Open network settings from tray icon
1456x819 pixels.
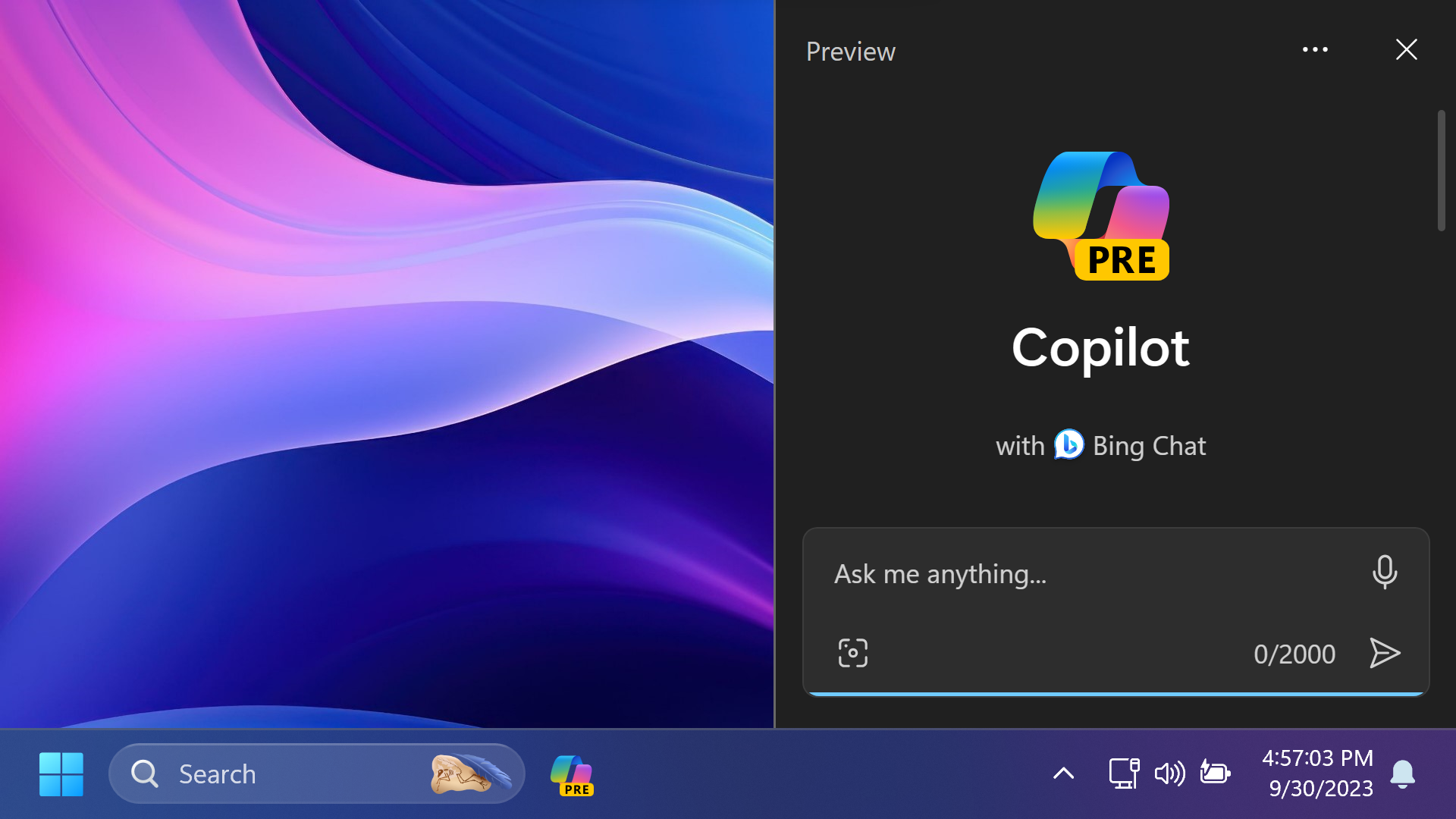[x=1124, y=773]
